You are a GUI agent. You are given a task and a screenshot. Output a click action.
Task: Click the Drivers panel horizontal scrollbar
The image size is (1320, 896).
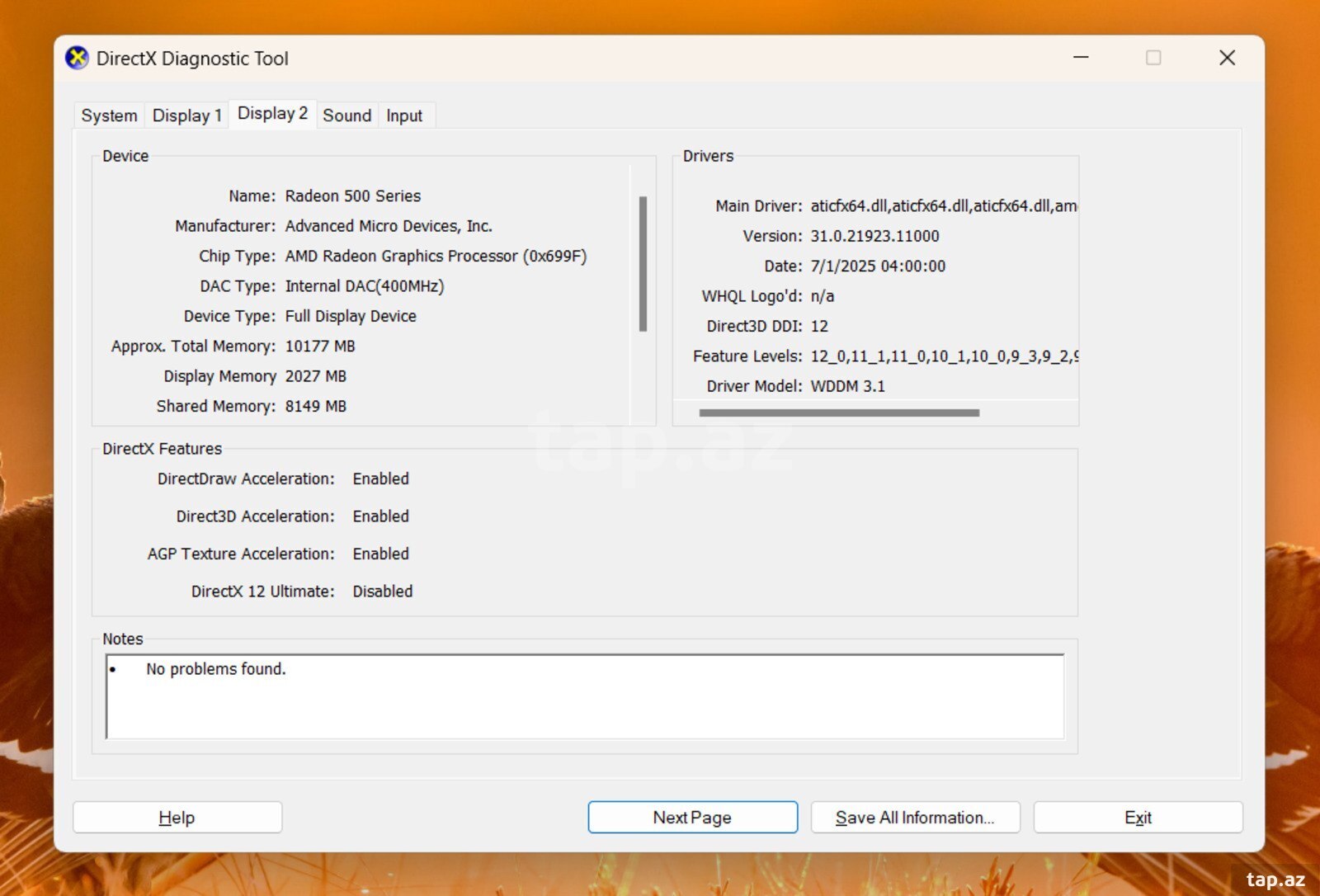[839, 413]
